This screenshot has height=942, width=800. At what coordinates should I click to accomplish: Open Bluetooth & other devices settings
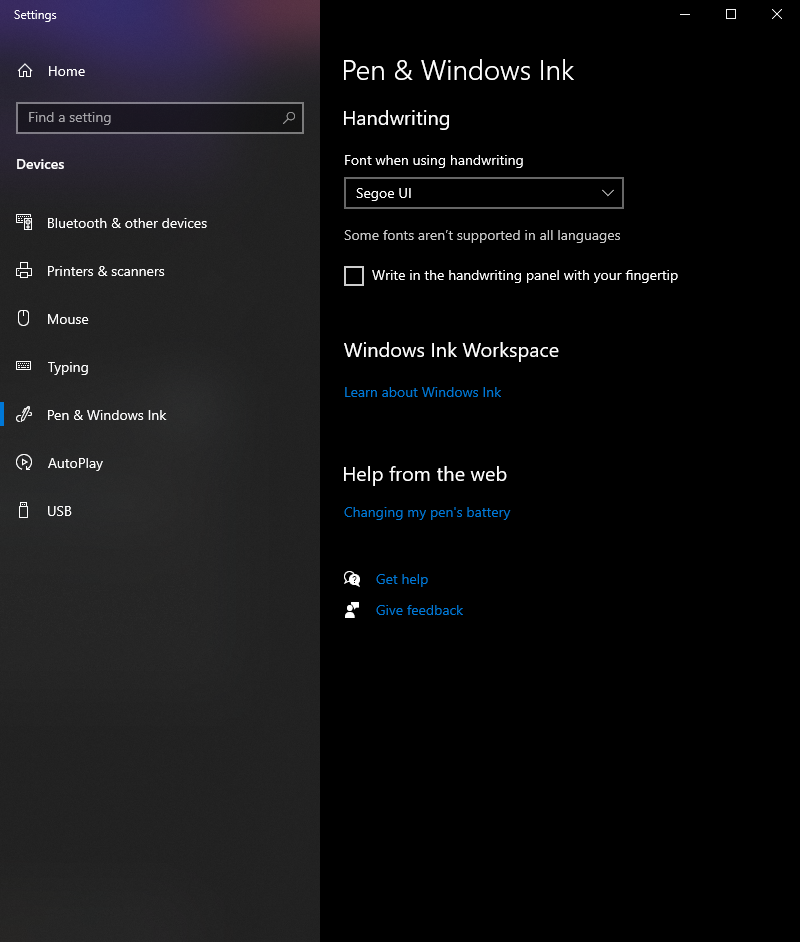click(160, 223)
